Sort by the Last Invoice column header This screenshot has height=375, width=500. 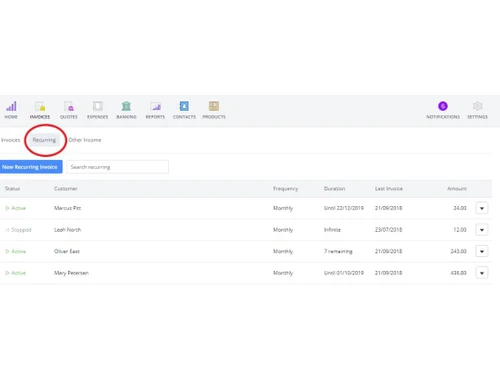click(x=389, y=189)
